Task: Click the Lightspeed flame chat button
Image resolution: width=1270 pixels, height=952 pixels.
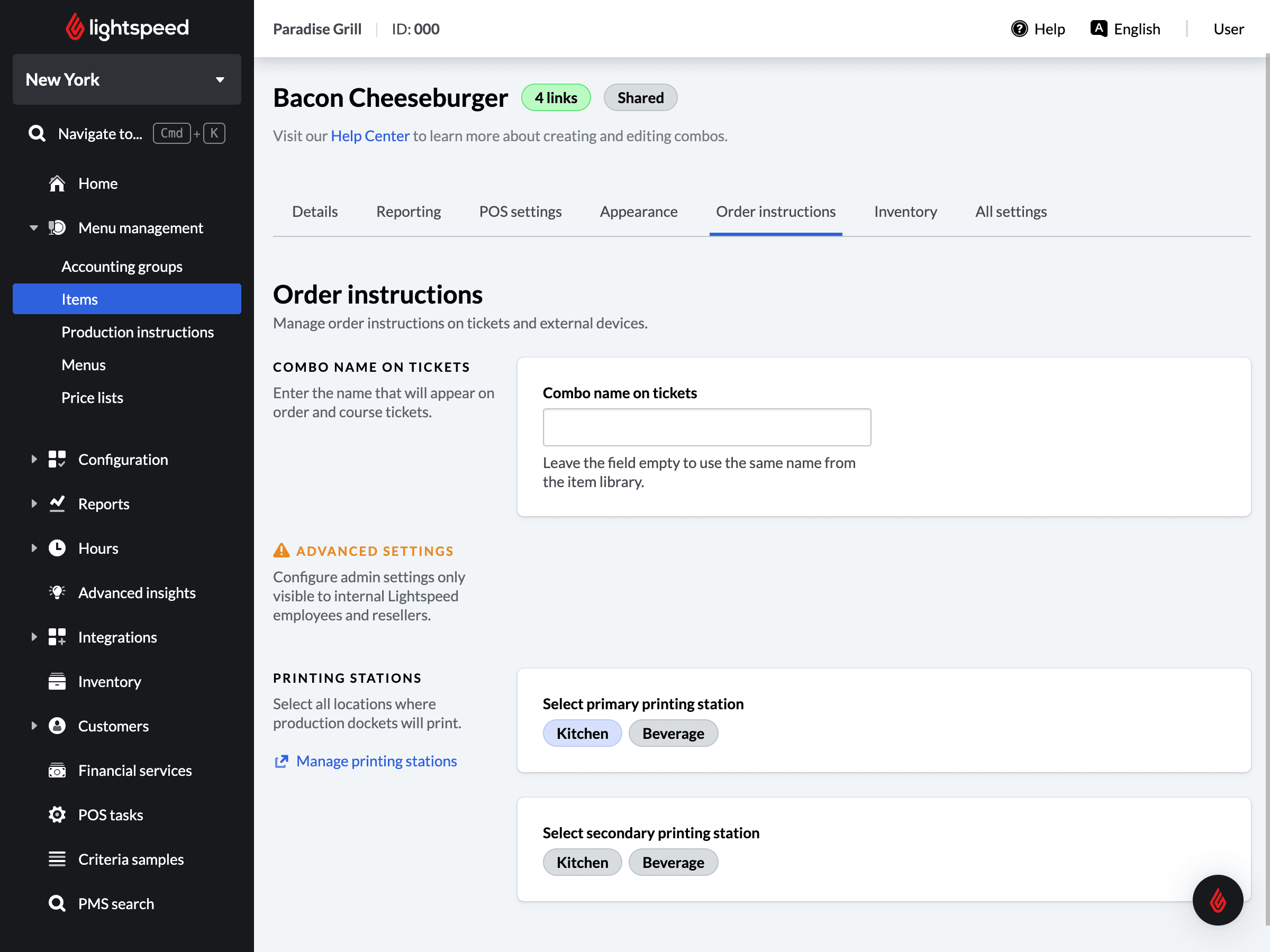Action: point(1217,899)
